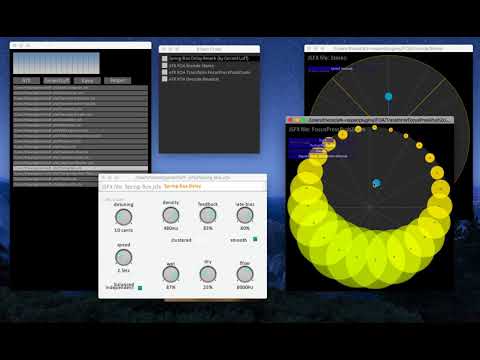Adjust the feedback knob
The height and width of the screenshot is (360, 480).
(x=208, y=215)
